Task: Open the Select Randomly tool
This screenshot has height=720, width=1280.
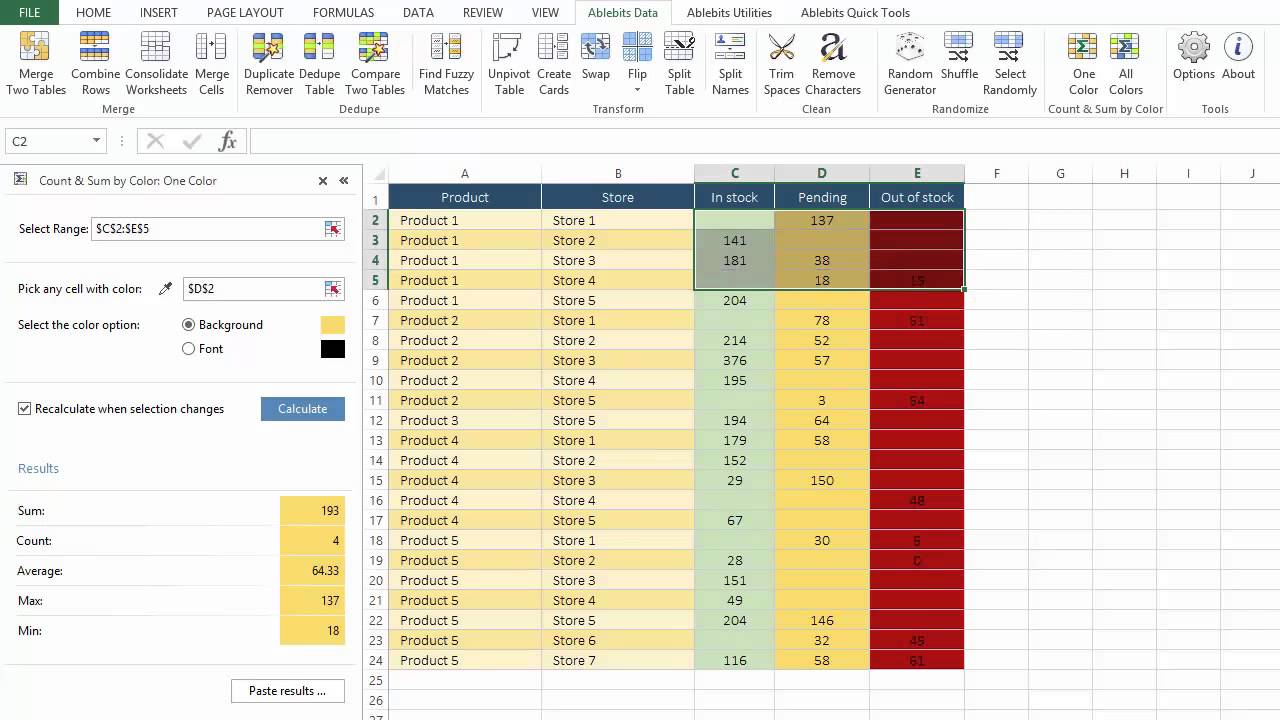Action: (1010, 64)
